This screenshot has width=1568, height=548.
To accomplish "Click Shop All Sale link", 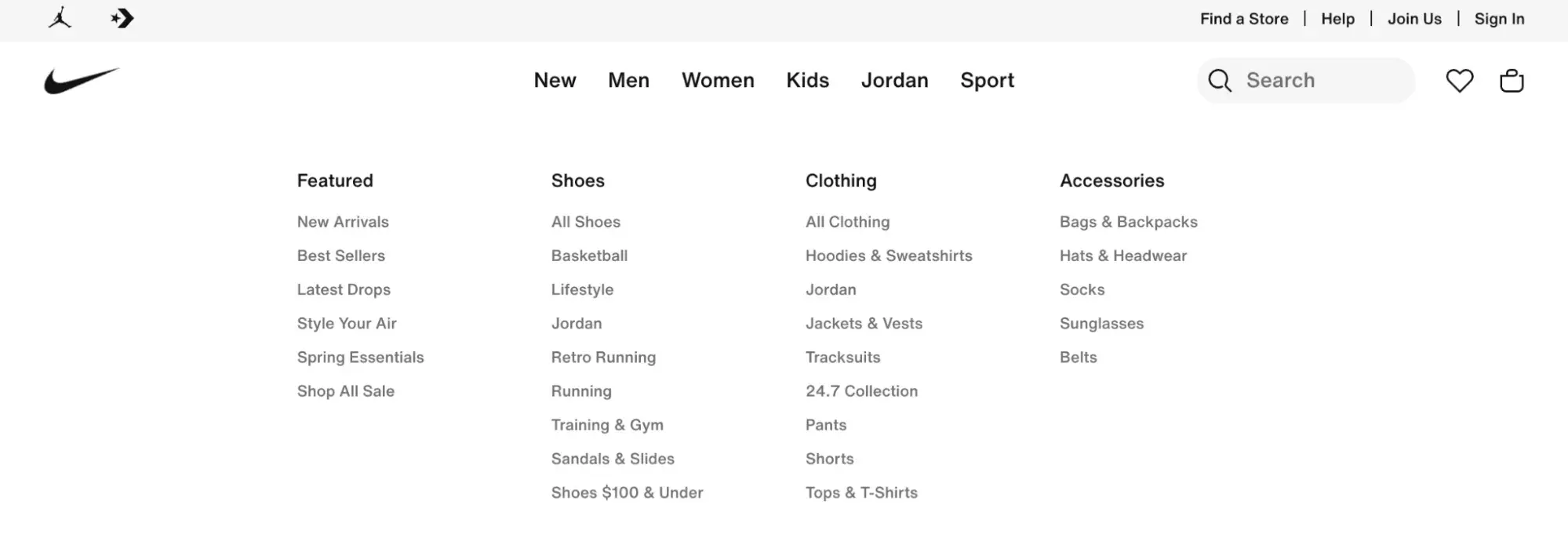I will [x=345, y=391].
